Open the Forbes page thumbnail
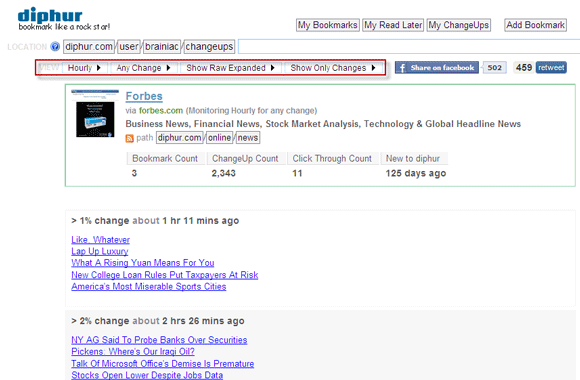Image resolution: width=580 pixels, height=380 pixels. 95,114
